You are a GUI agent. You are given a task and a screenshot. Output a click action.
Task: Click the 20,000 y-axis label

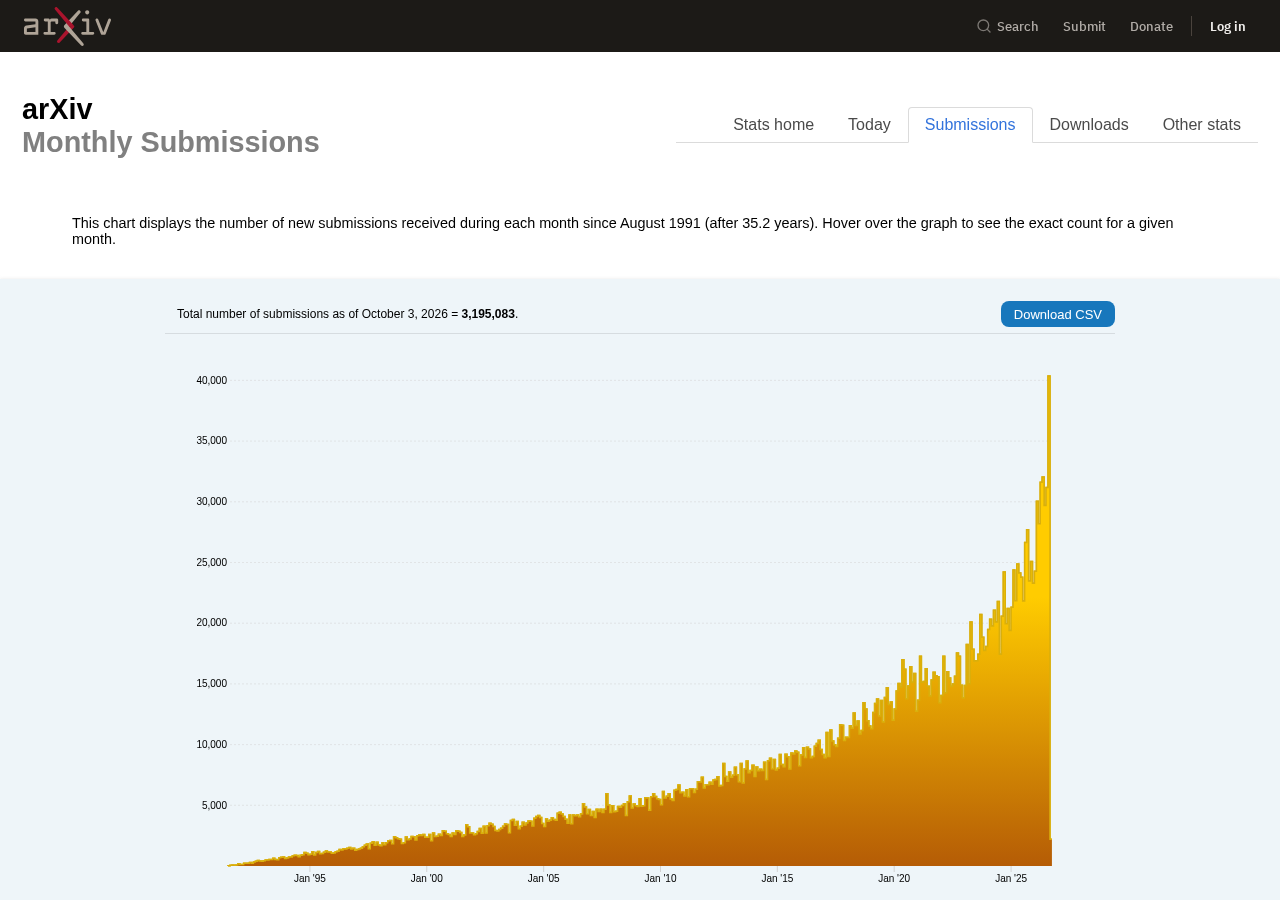tap(211, 623)
